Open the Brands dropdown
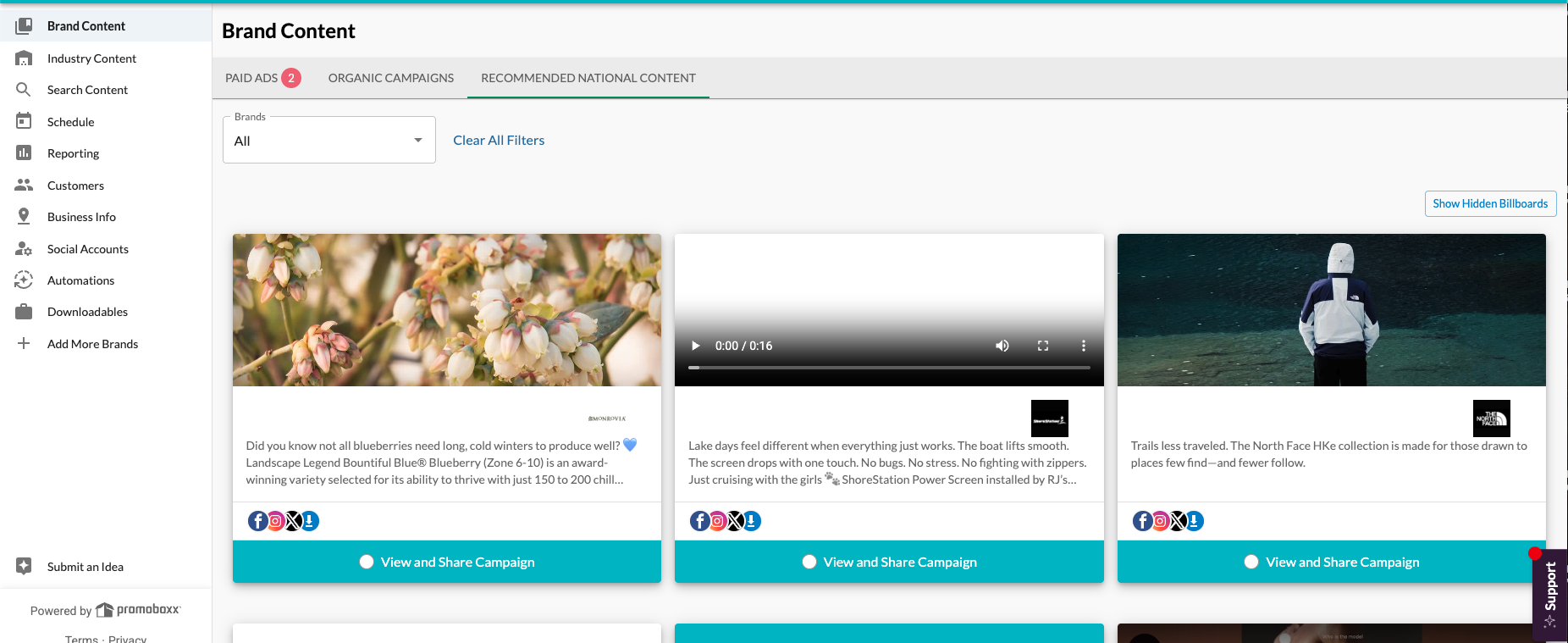 point(329,141)
